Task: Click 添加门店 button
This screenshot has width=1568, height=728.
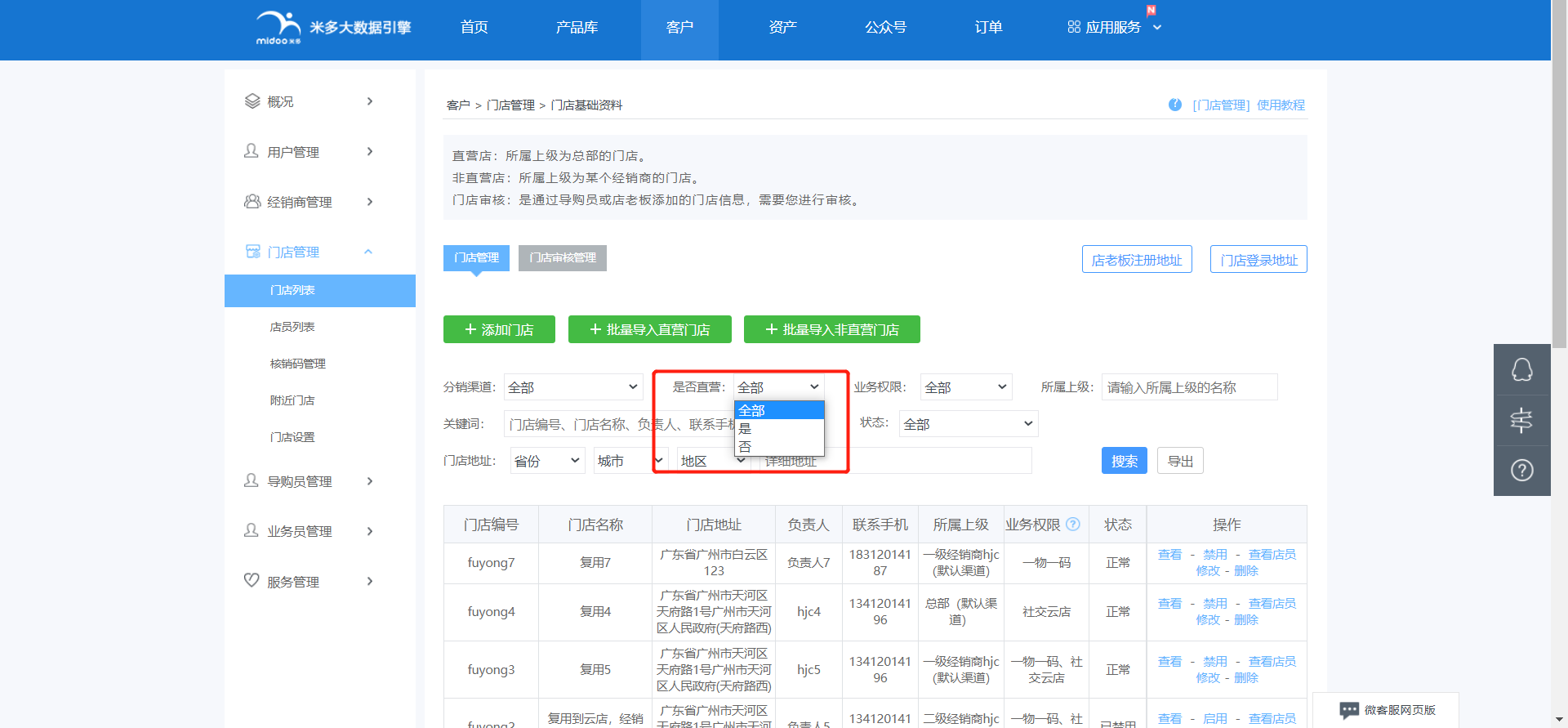Action: [x=499, y=329]
